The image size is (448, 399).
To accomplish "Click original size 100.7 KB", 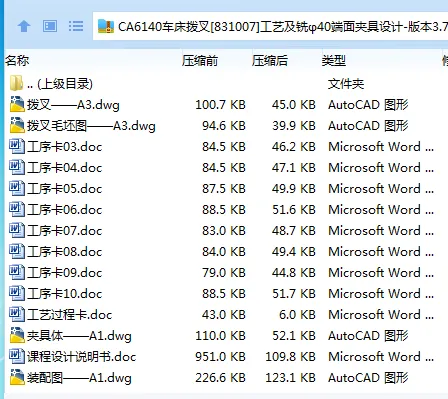I will point(220,105).
